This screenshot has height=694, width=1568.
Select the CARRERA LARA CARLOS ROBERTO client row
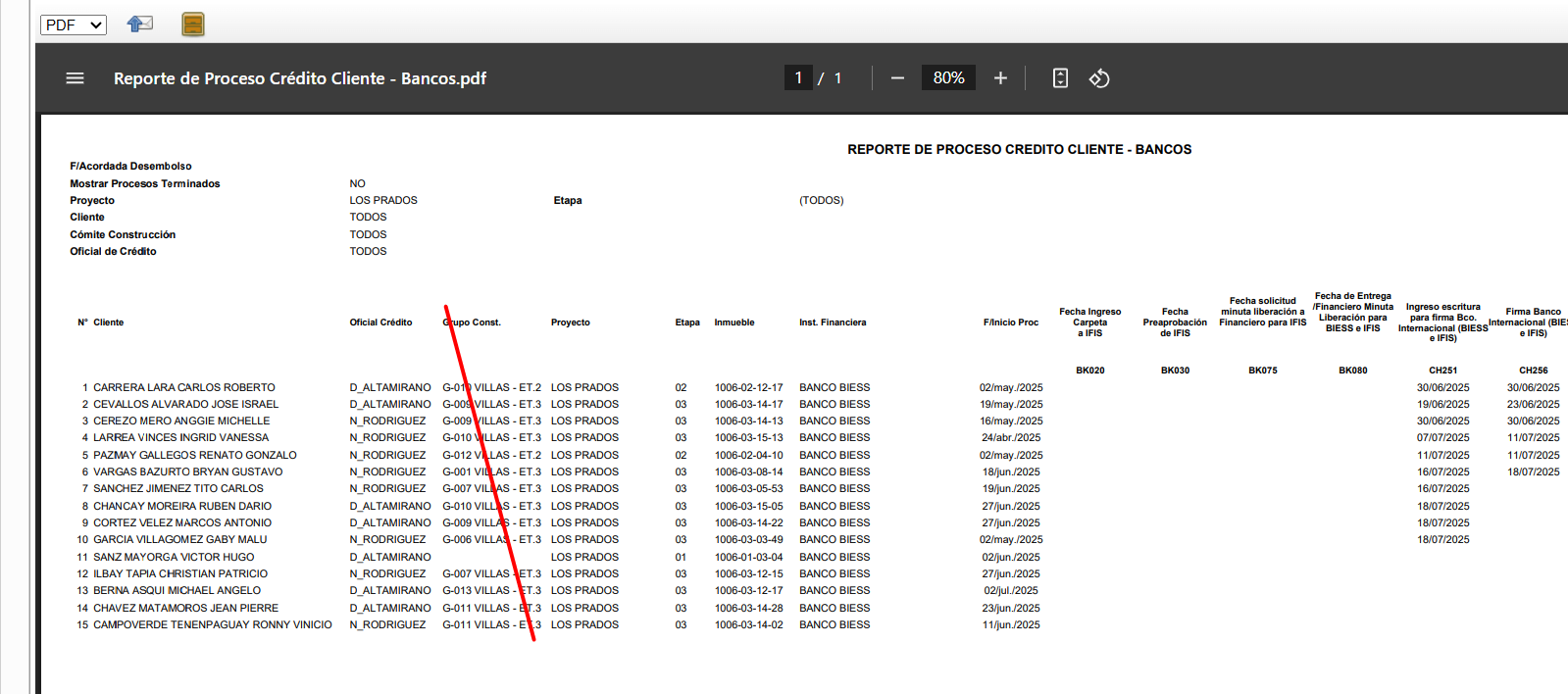pyautogui.click(x=184, y=387)
